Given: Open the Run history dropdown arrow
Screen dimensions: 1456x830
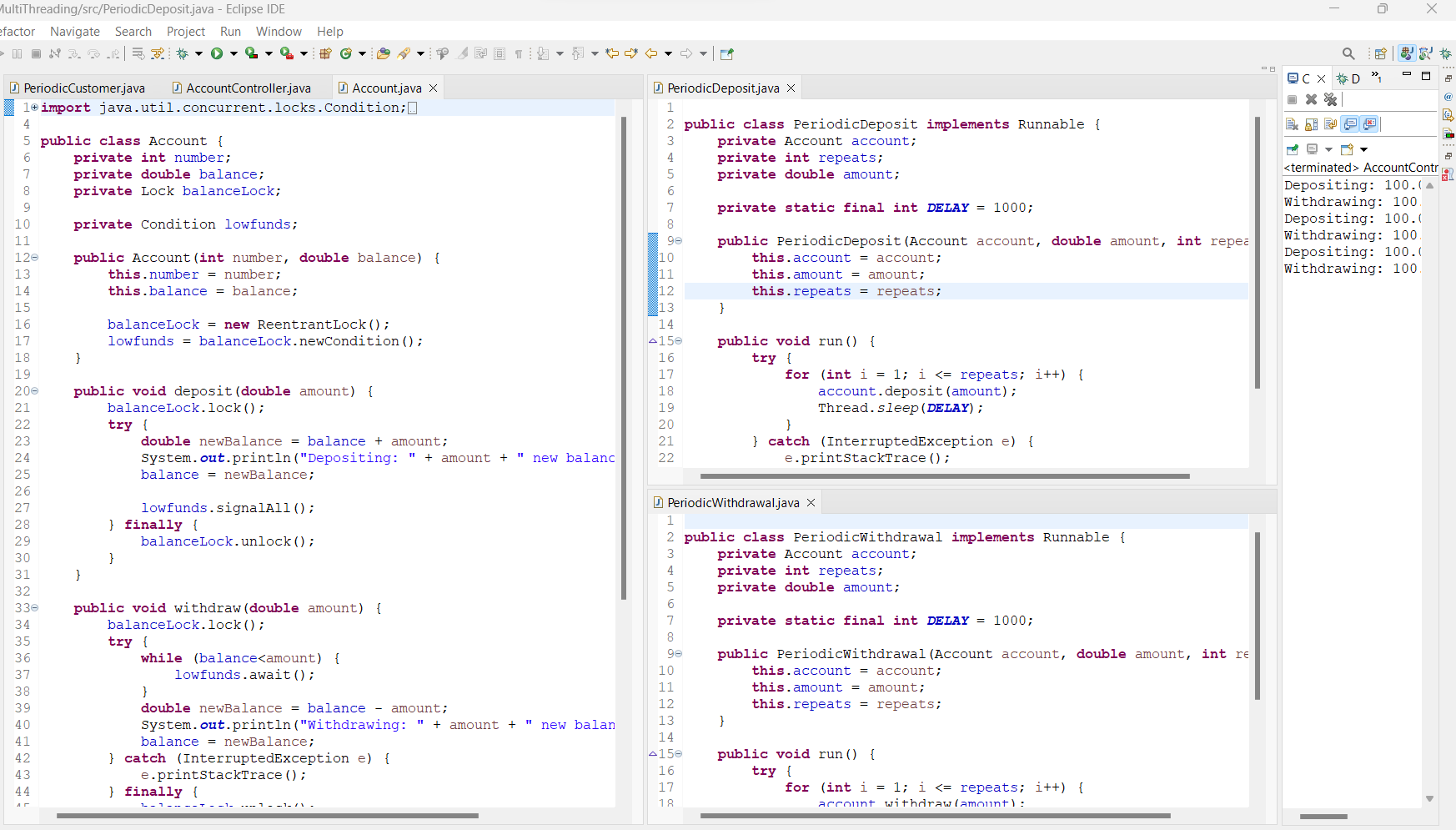Looking at the screenshot, I should [233, 53].
